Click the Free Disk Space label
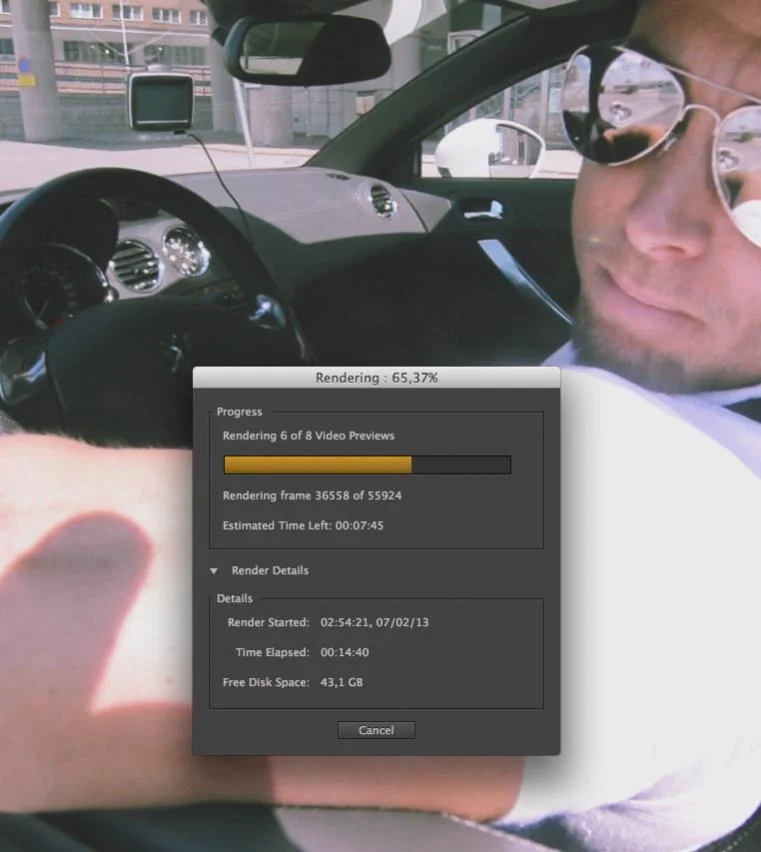761x852 pixels. (265, 682)
